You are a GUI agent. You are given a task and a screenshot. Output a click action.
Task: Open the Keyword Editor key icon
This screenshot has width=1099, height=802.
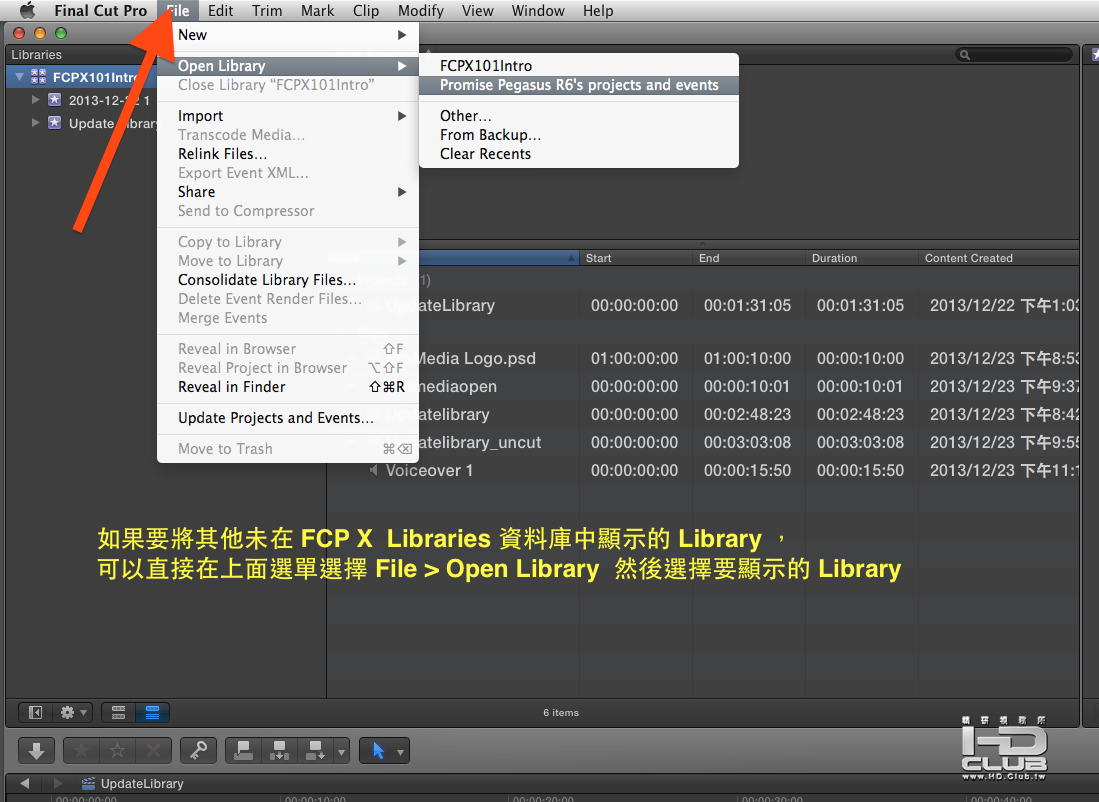coord(198,751)
